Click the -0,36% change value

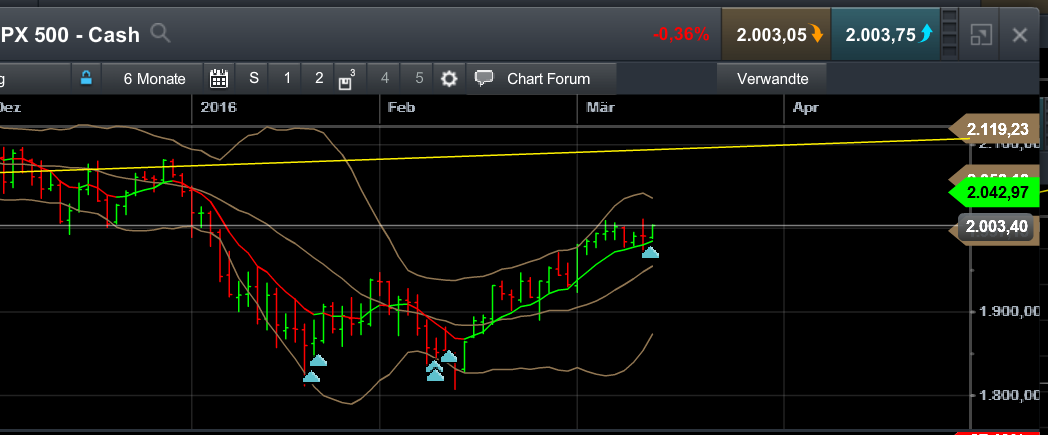(x=682, y=34)
